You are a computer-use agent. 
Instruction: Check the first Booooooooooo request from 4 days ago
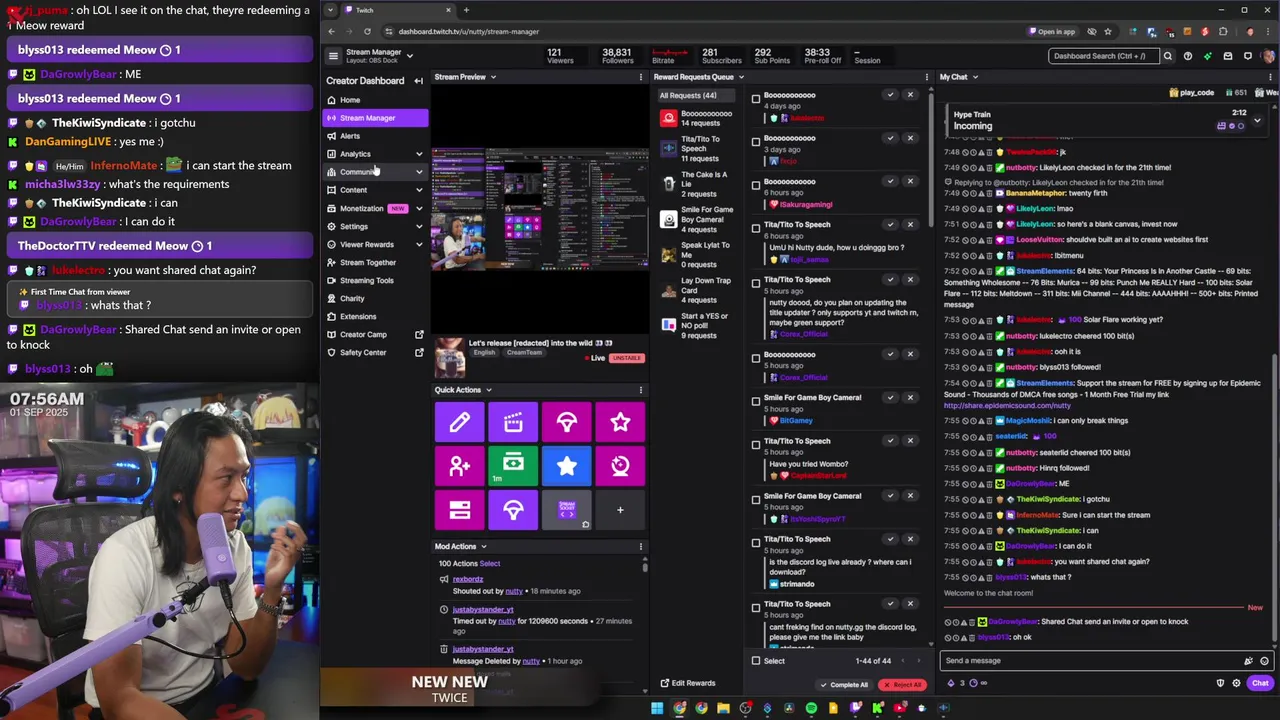click(x=756, y=98)
